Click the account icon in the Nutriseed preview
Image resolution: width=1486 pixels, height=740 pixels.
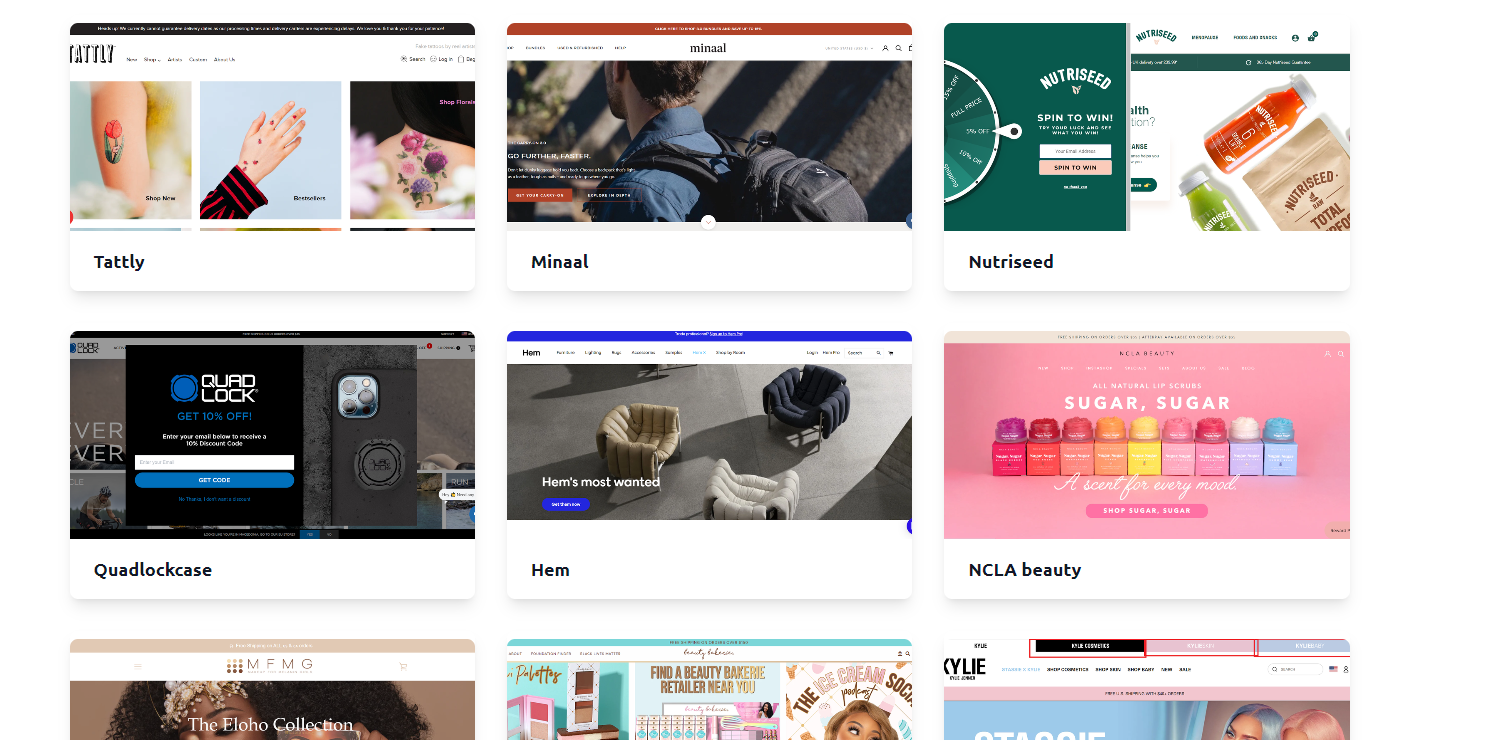click(1295, 38)
